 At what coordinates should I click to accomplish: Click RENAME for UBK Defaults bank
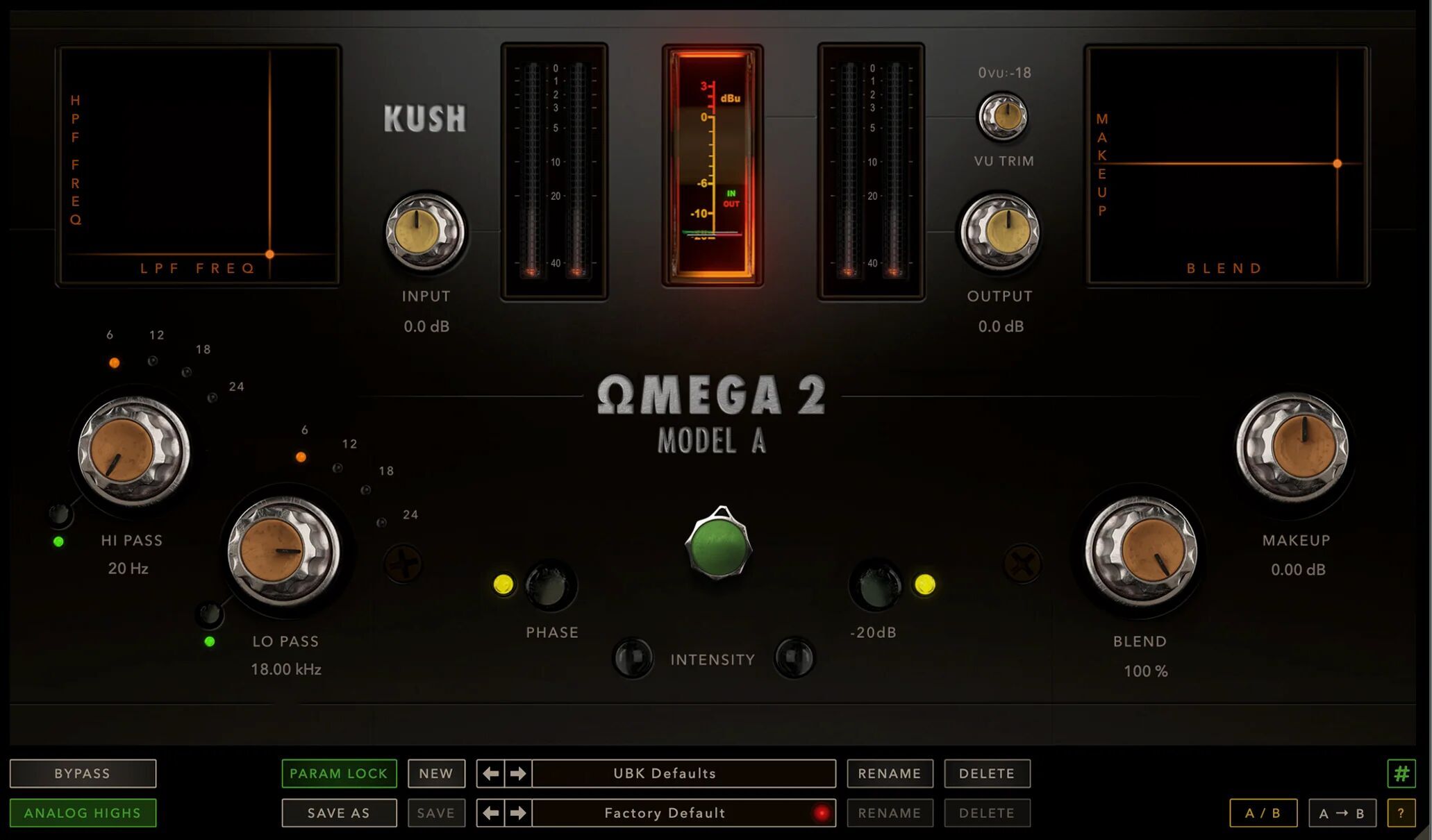click(x=890, y=773)
